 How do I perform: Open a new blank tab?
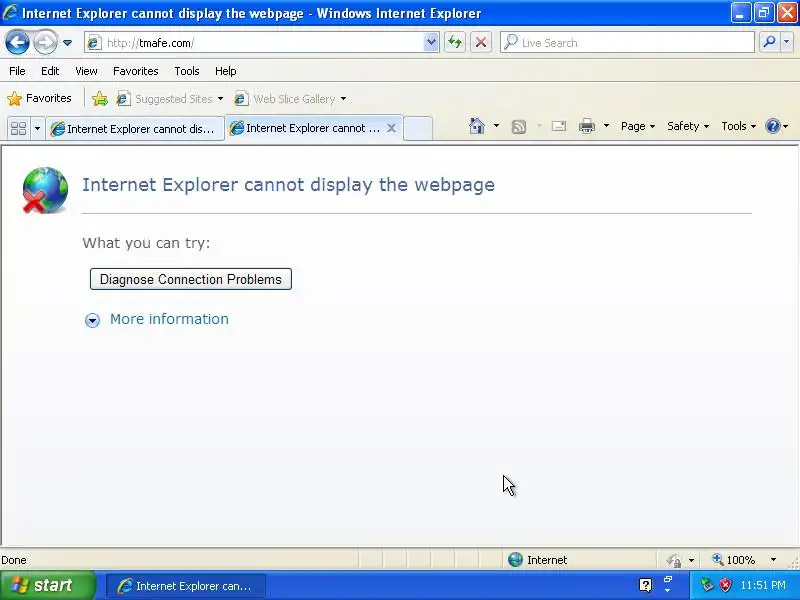point(418,129)
